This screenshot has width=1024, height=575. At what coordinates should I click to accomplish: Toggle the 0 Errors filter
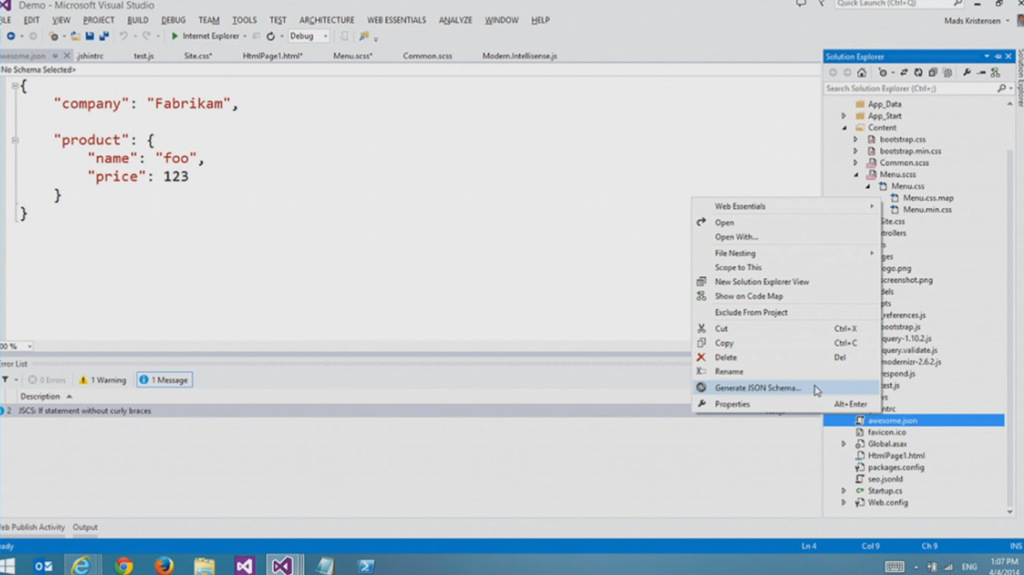(x=46, y=380)
